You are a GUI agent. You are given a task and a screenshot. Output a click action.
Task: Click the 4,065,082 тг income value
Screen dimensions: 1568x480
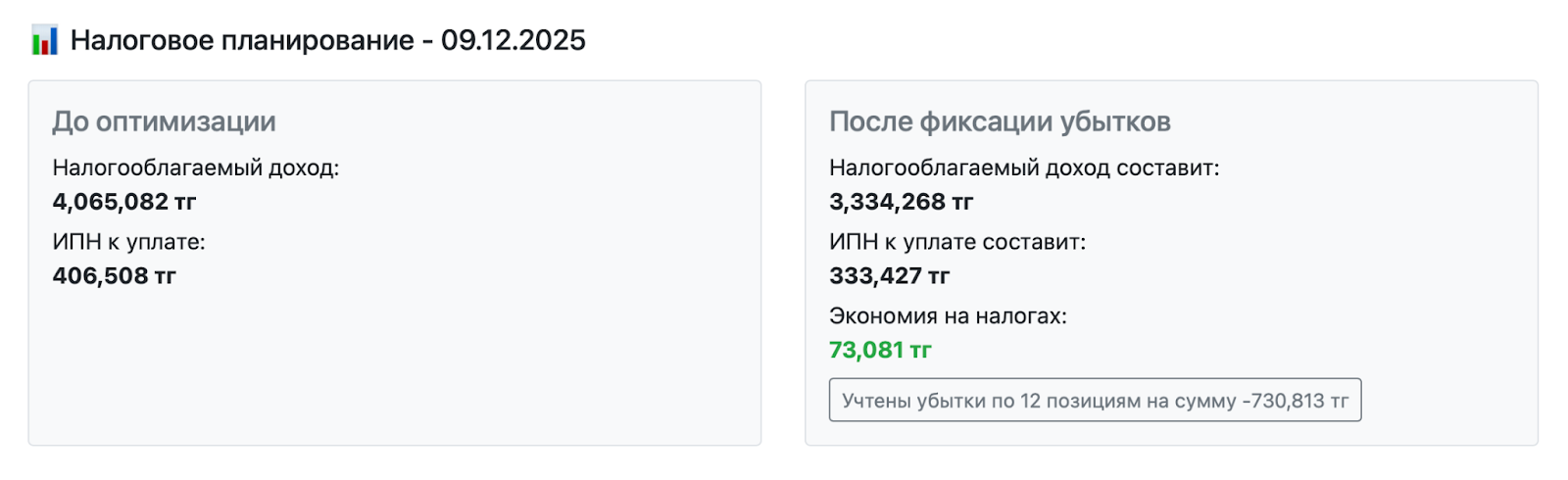[124, 202]
